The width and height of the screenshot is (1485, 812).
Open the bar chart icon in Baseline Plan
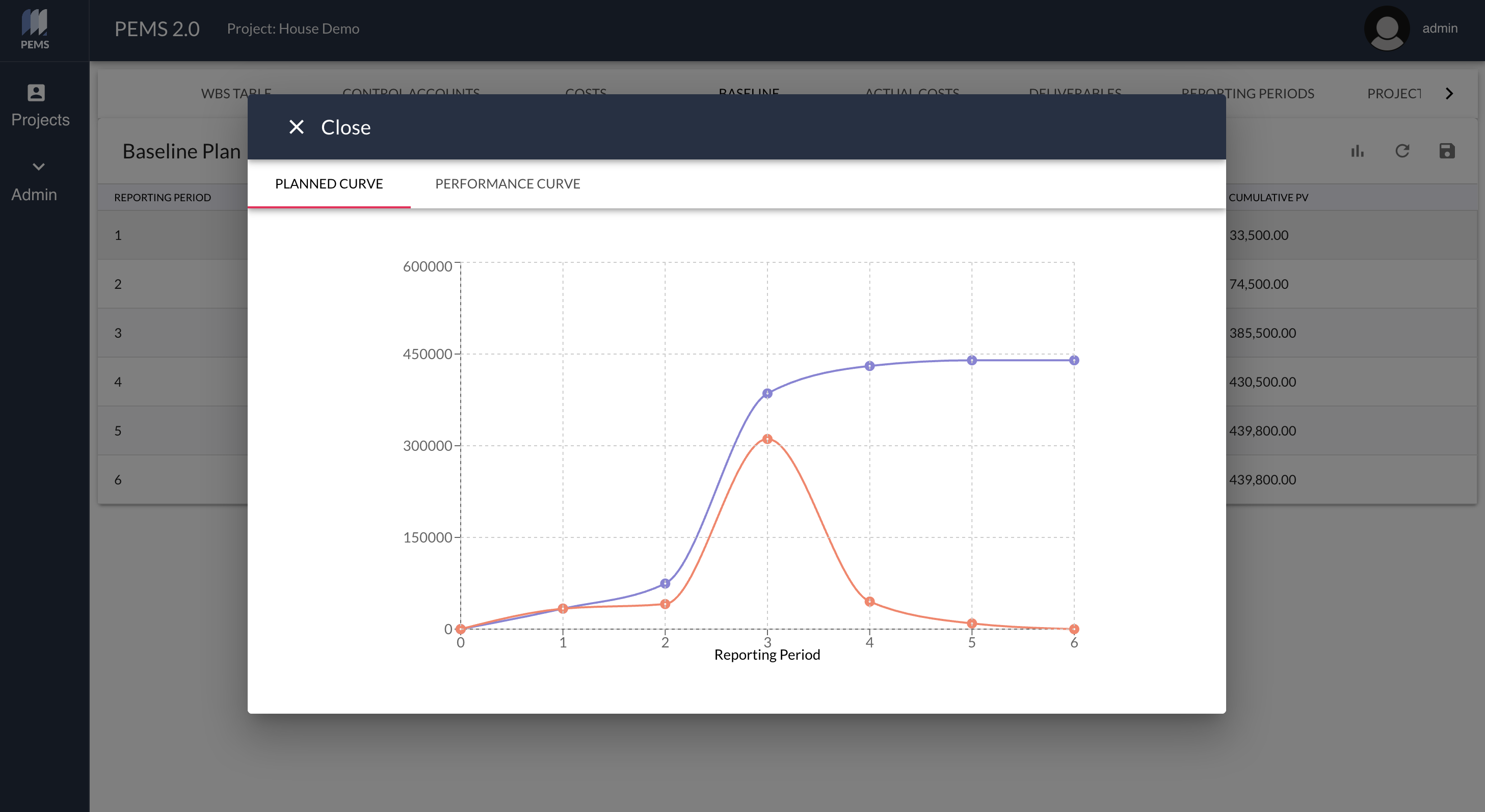coord(1357,151)
